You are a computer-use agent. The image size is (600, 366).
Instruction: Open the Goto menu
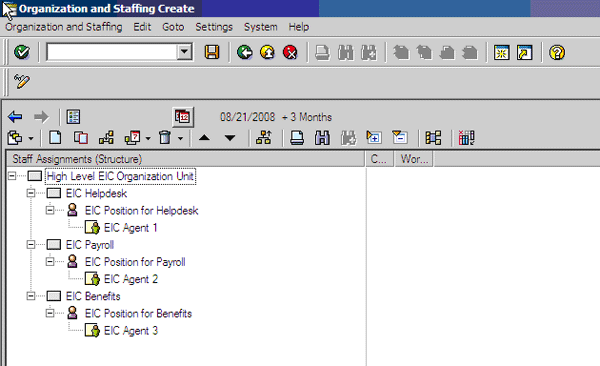tap(173, 27)
